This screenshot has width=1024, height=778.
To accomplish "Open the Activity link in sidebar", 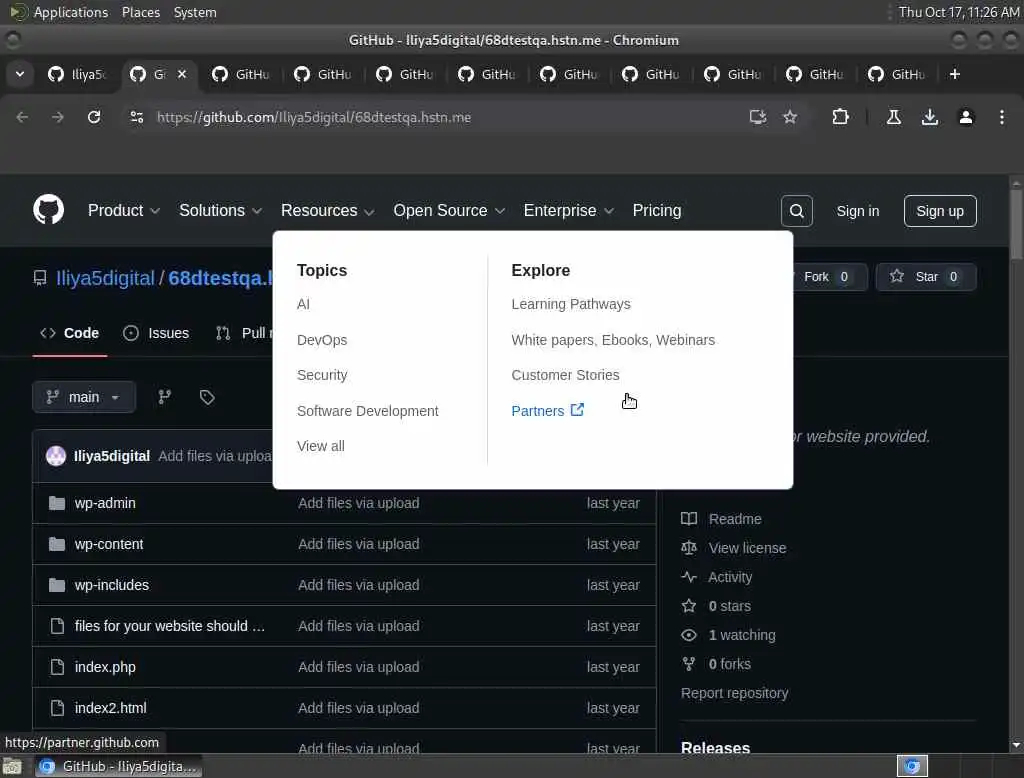I will pos(729,577).
